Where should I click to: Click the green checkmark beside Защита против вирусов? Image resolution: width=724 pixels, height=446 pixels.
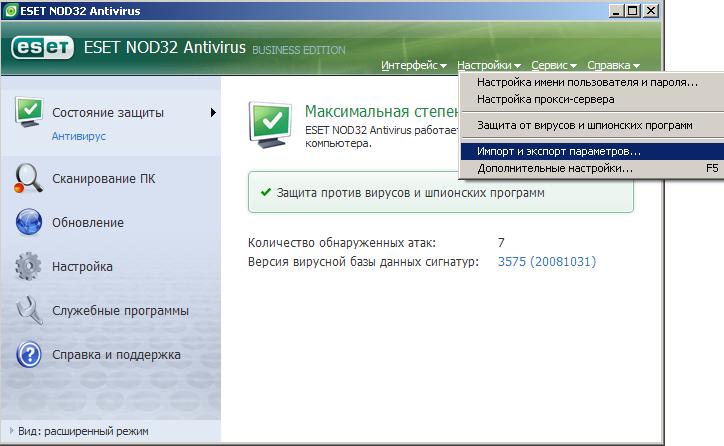click(x=265, y=192)
